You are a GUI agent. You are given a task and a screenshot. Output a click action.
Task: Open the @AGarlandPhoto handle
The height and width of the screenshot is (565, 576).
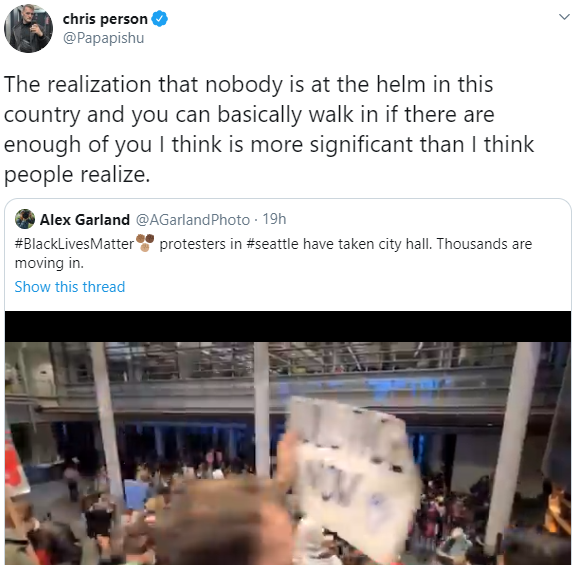193,220
